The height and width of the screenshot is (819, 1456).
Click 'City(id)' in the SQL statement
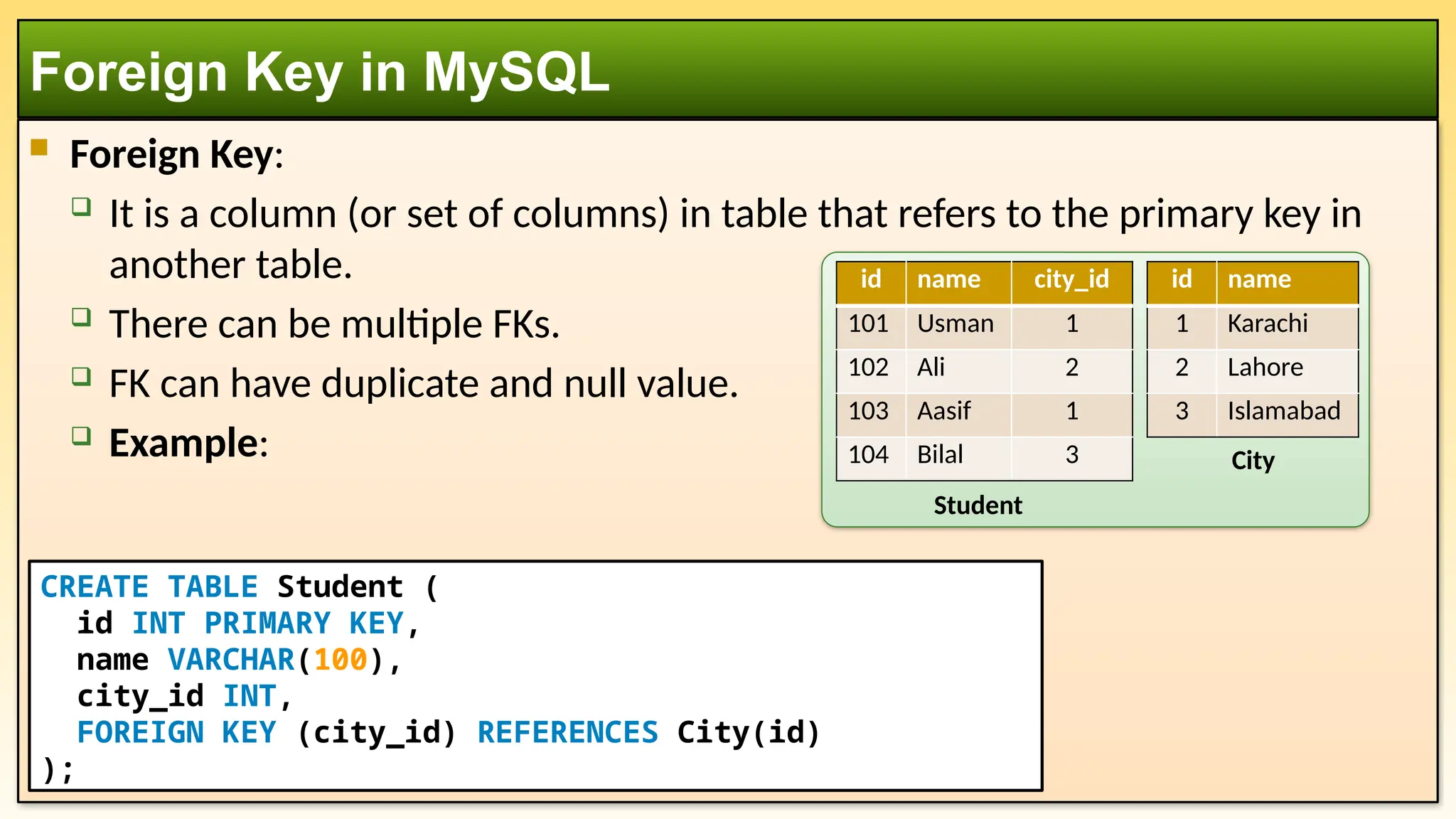click(749, 733)
